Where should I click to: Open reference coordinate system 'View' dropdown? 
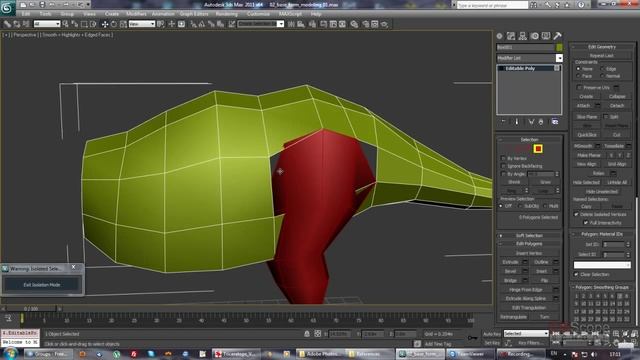(x=142, y=24)
